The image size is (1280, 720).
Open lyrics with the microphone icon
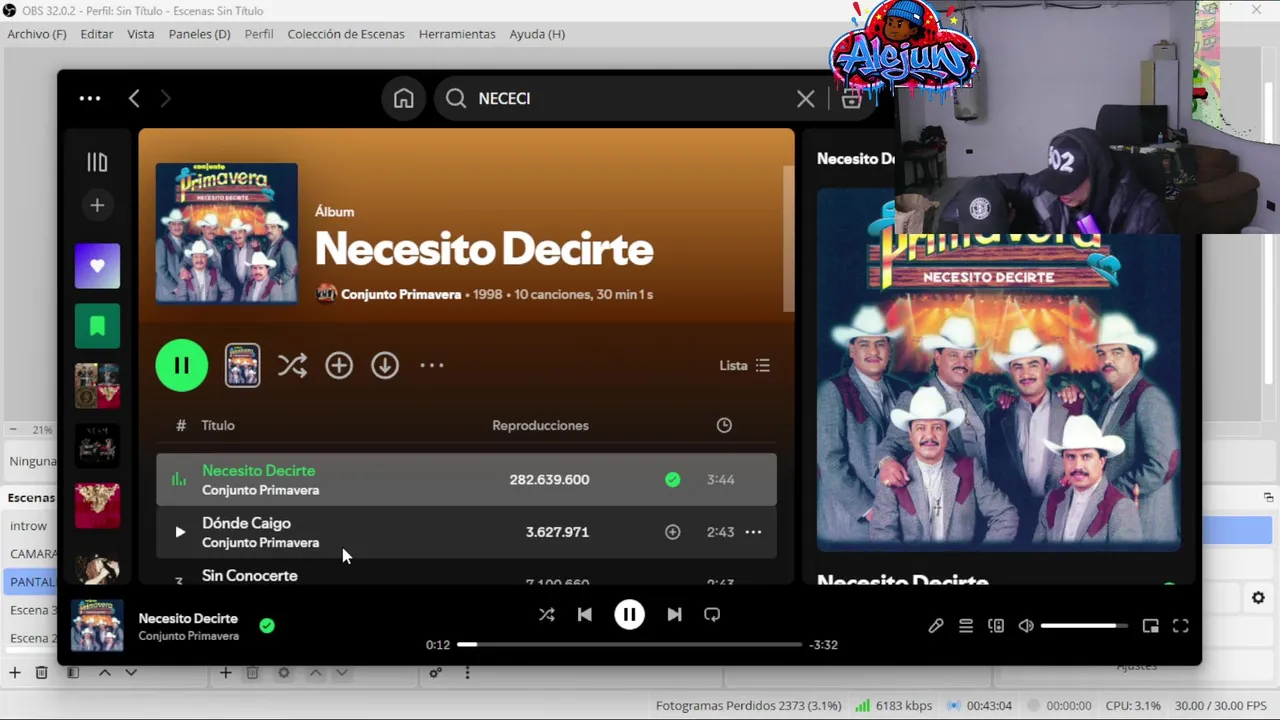click(936, 626)
